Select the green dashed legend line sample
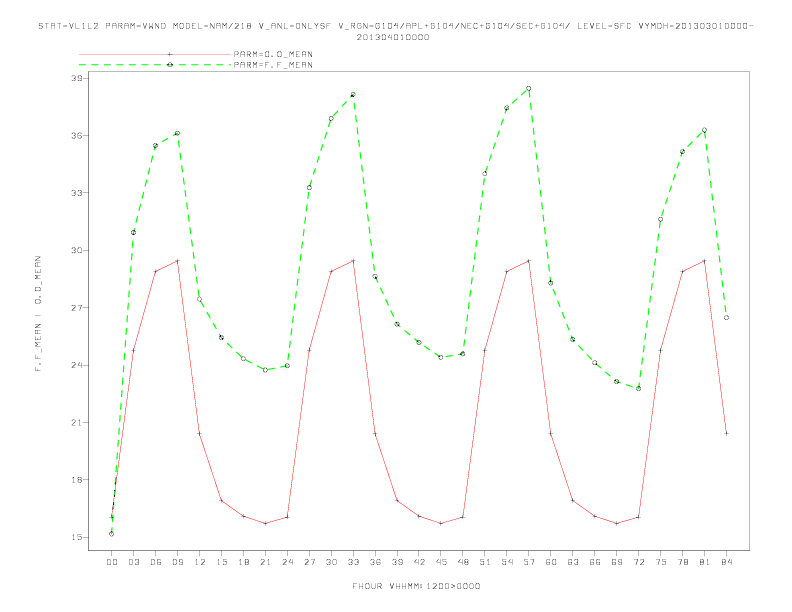This screenshot has width=792, height=612. (155, 65)
